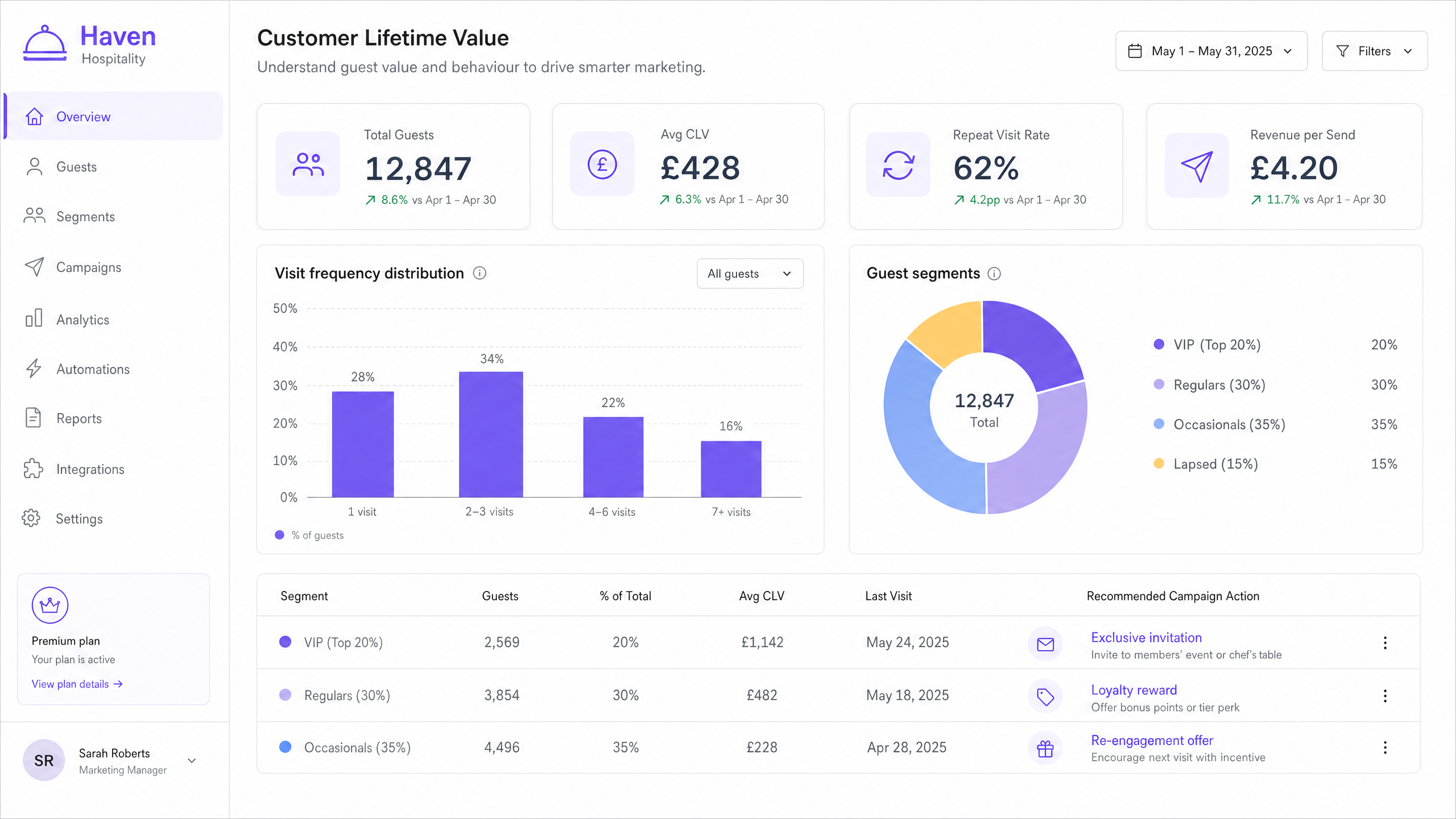Click info icon beside Guest segments
Screen dimensions: 1456x819
tap(994, 274)
